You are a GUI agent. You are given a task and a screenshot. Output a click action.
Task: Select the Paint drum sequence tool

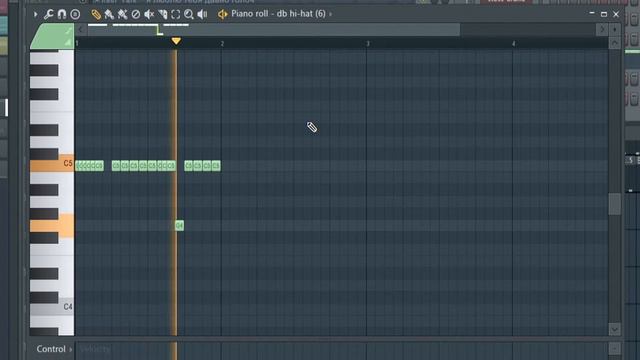click(122, 14)
